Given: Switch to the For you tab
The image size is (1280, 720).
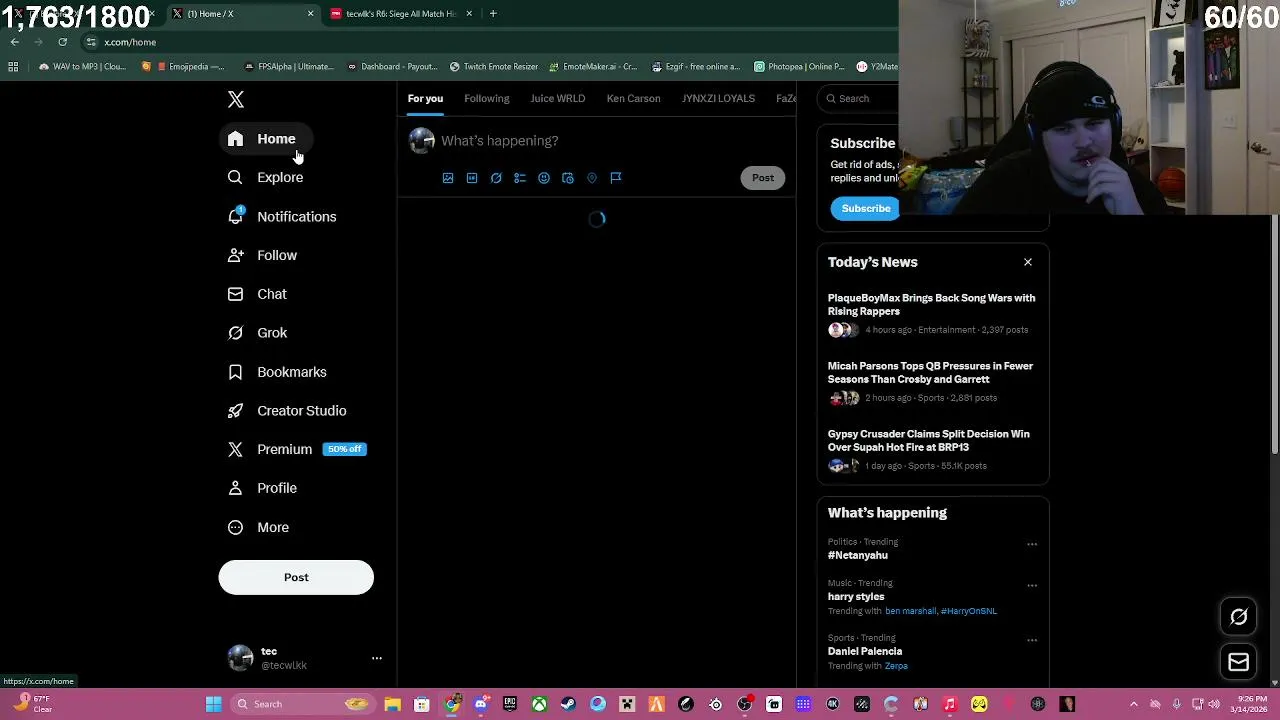Looking at the screenshot, I should tap(425, 98).
